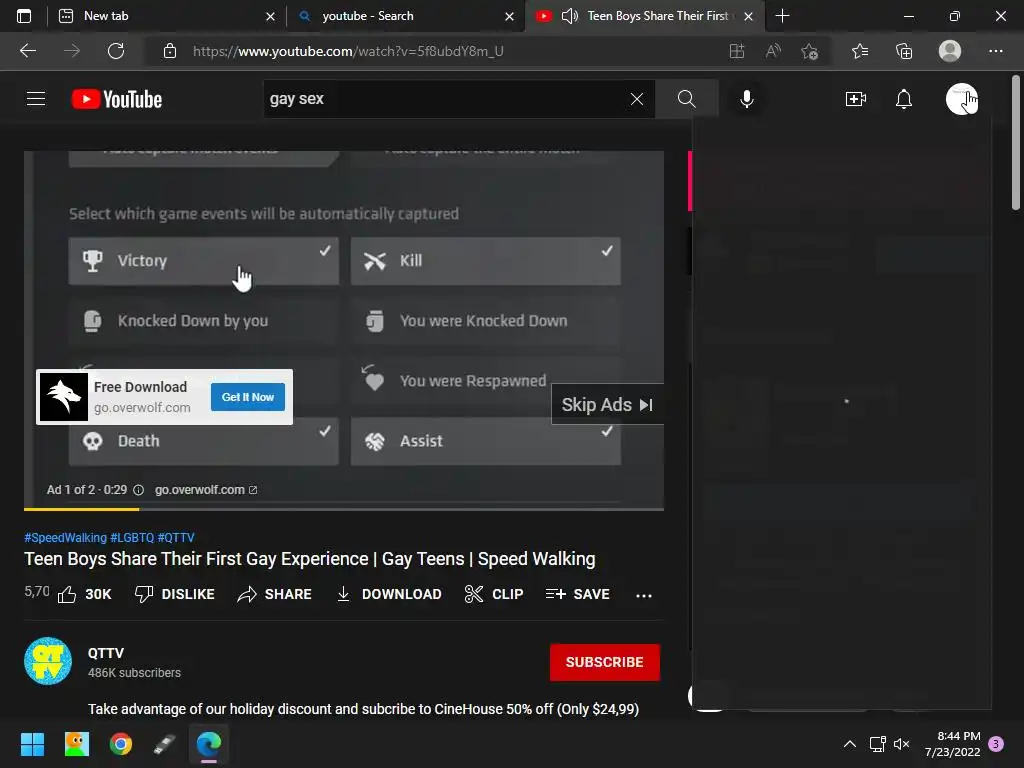Open browser Collections
Viewport: 1024px width, 768px height.
click(904, 51)
